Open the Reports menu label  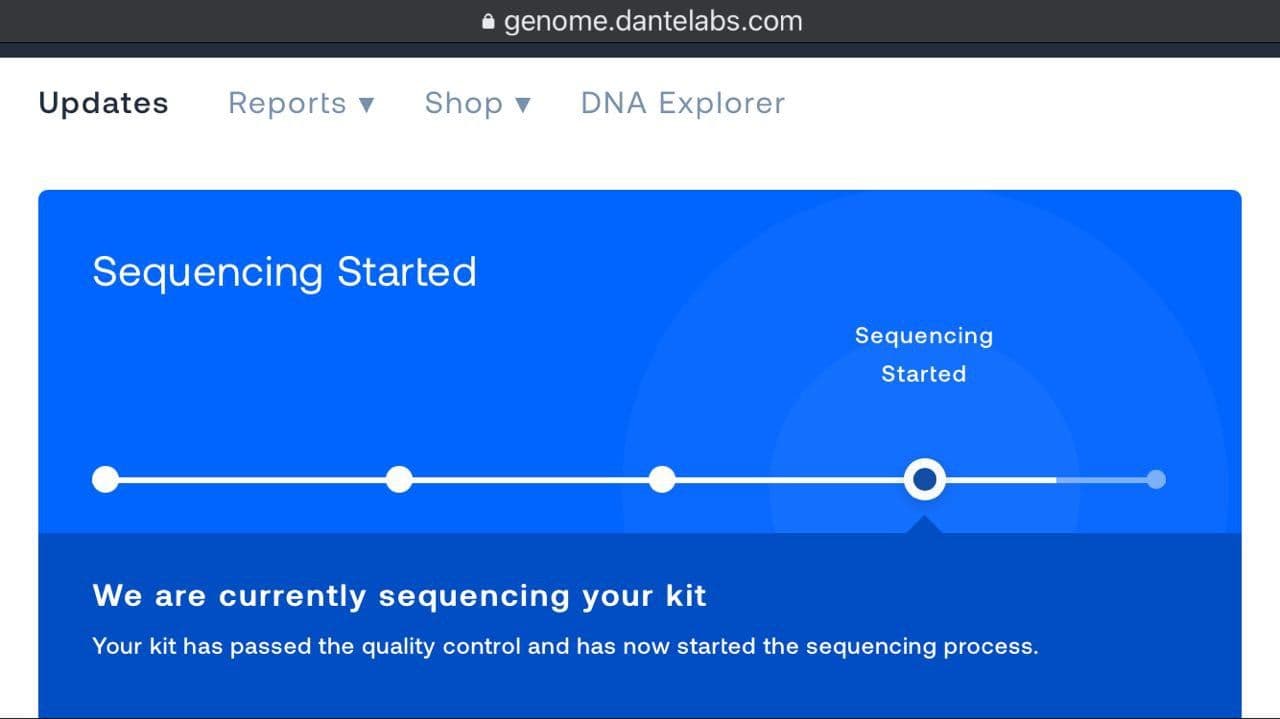[x=287, y=103]
